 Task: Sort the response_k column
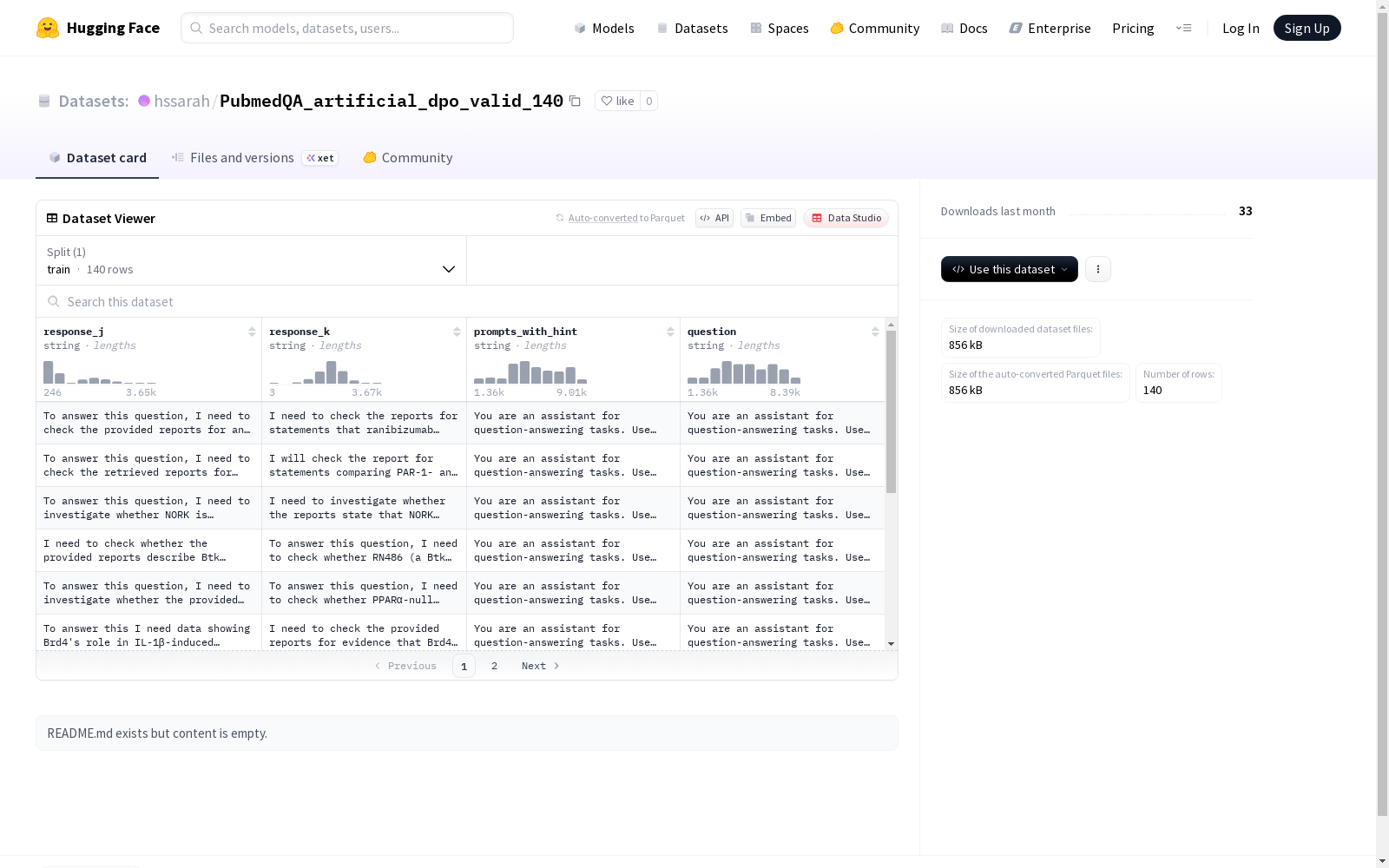pyautogui.click(x=457, y=332)
